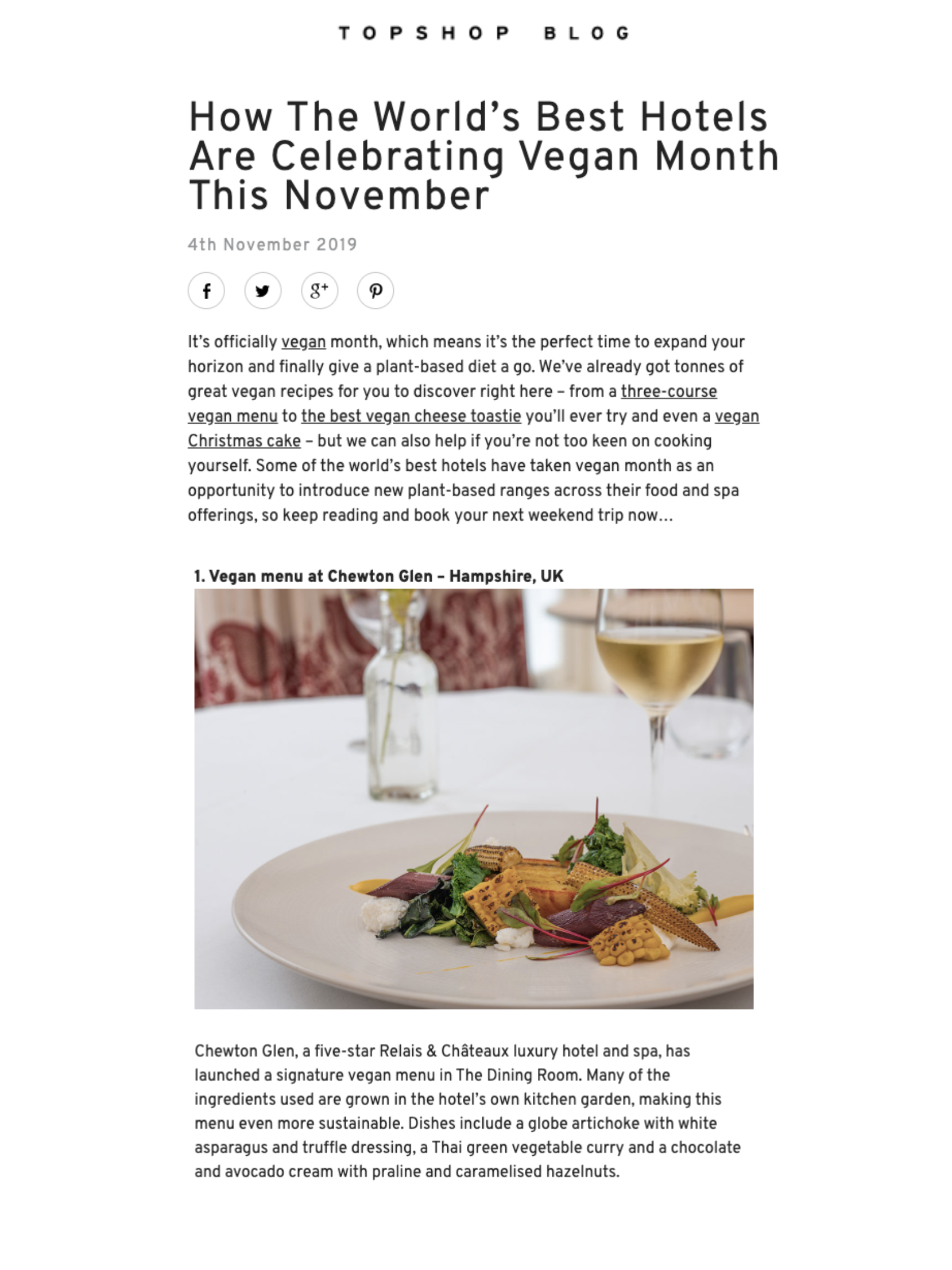This screenshot has width=952, height=1270.
Task: Share article via Twitter bird icon
Action: tap(263, 291)
